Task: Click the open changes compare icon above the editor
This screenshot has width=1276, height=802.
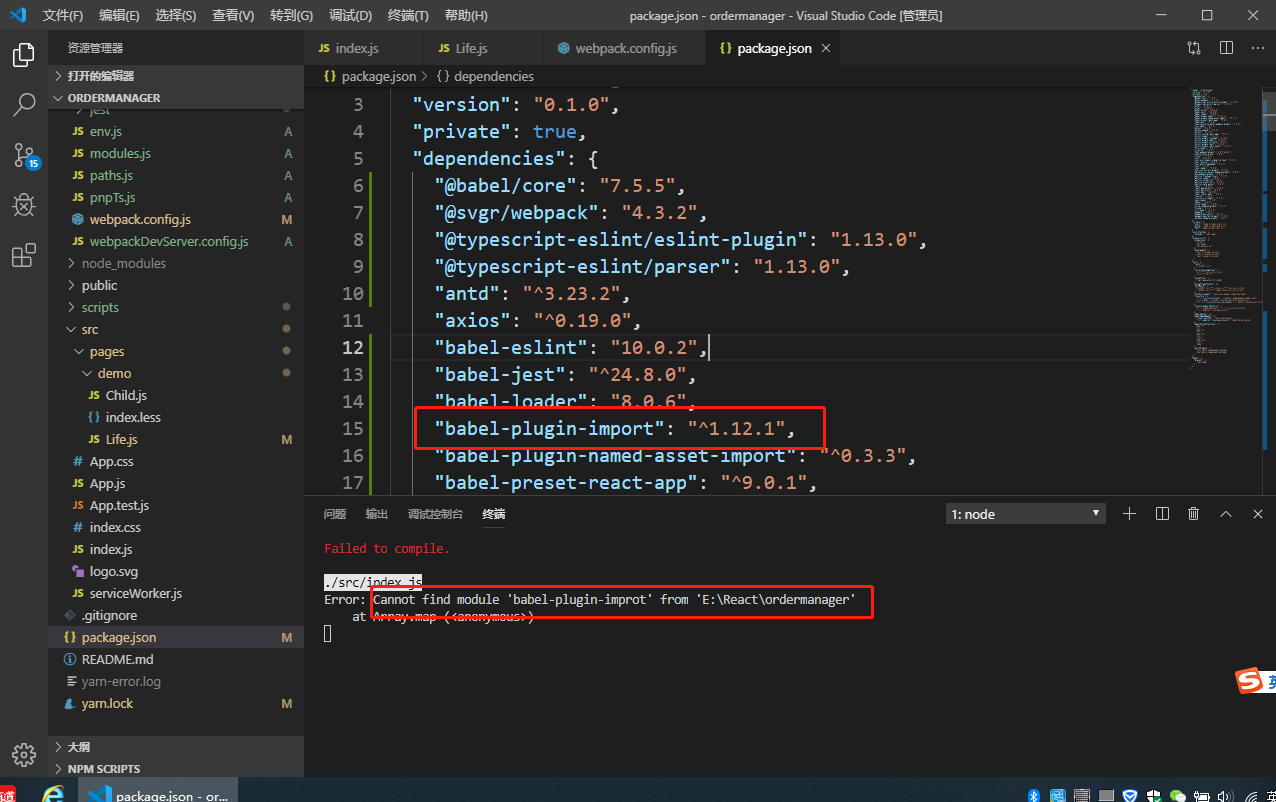Action: [1194, 48]
